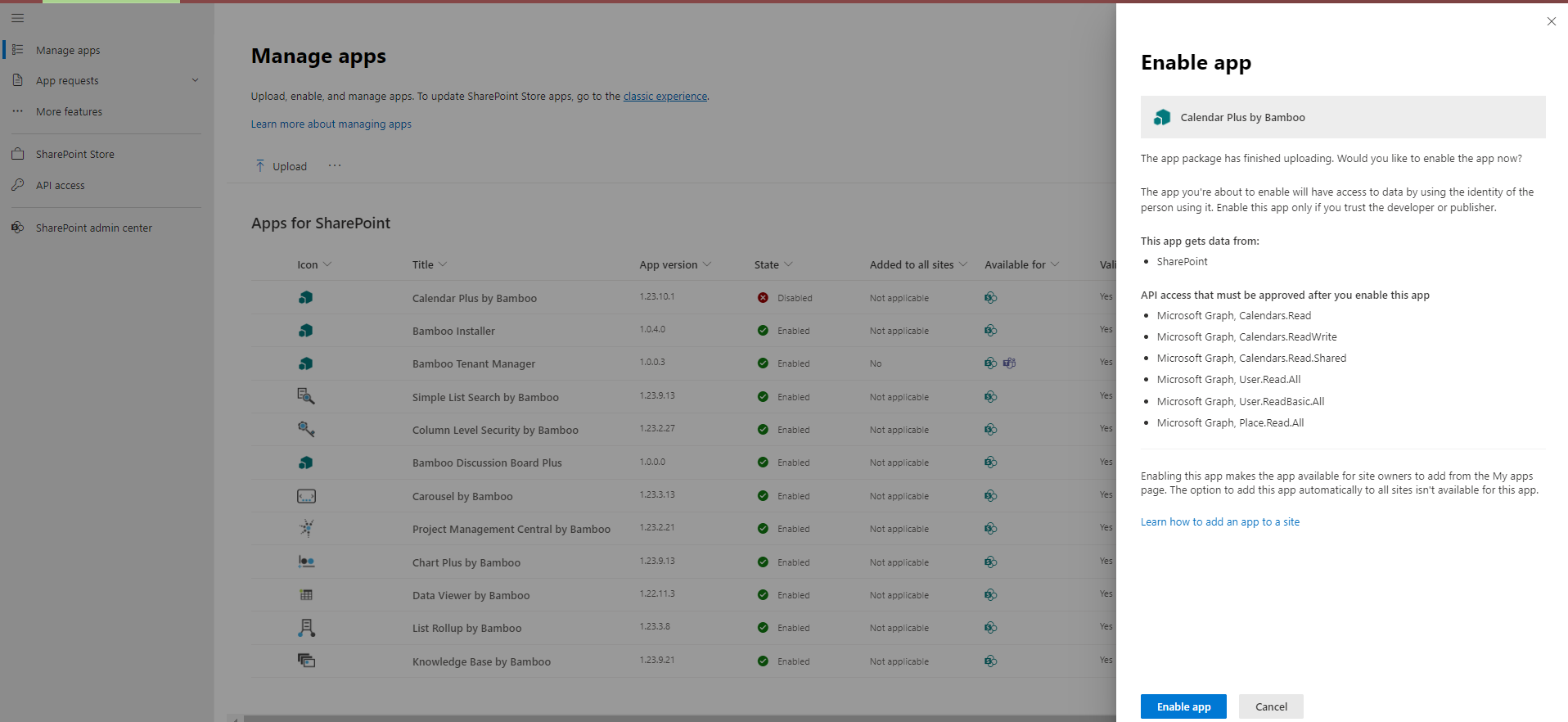The height and width of the screenshot is (722, 1568).
Task: Select the Calendar Plus by Bamboo title
Action: pyautogui.click(x=475, y=298)
